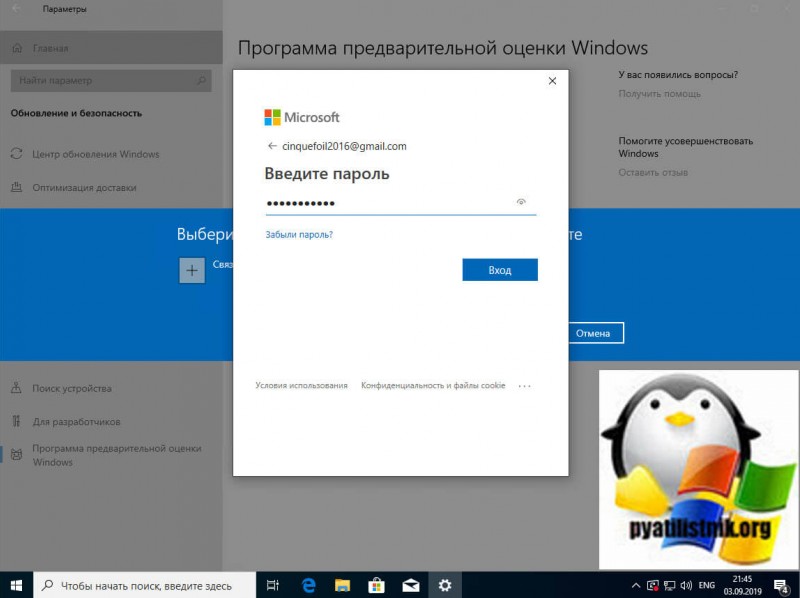Screen dimensions: 800x598
Task: Click the Оставить отзыв link
Action: tap(653, 172)
